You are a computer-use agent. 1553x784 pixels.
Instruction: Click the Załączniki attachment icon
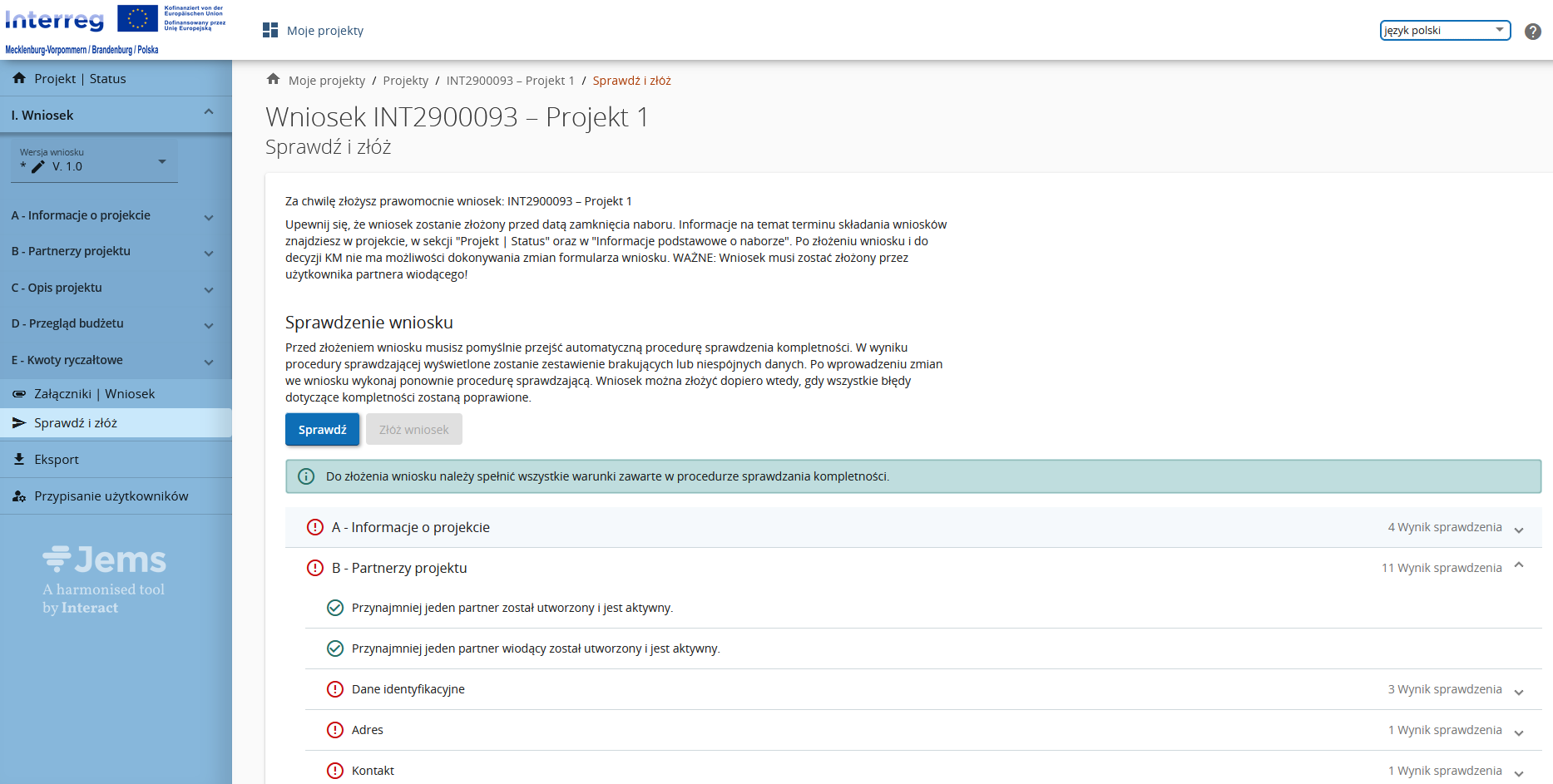[19, 394]
